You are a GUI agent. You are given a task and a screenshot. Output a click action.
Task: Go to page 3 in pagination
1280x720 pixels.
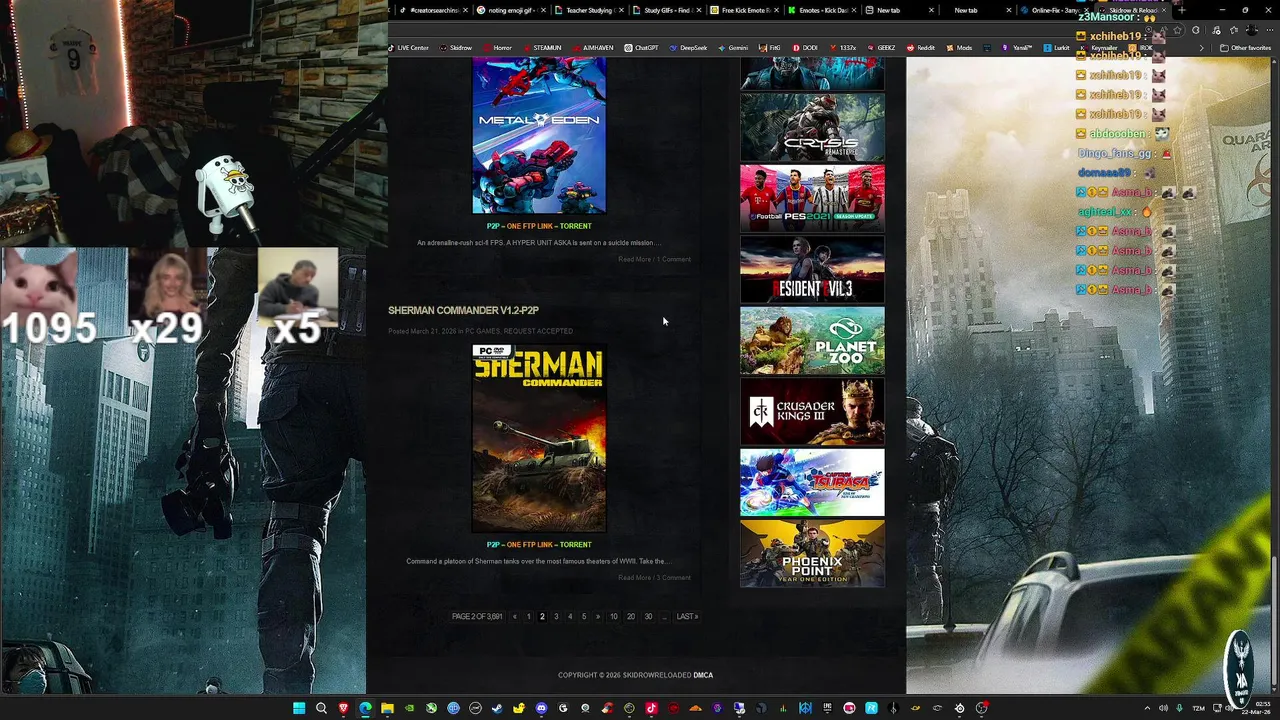tap(556, 616)
